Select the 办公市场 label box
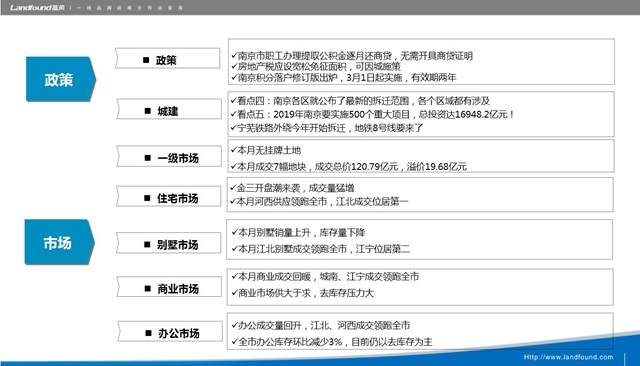The width and height of the screenshot is (640, 366). [x=170, y=331]
